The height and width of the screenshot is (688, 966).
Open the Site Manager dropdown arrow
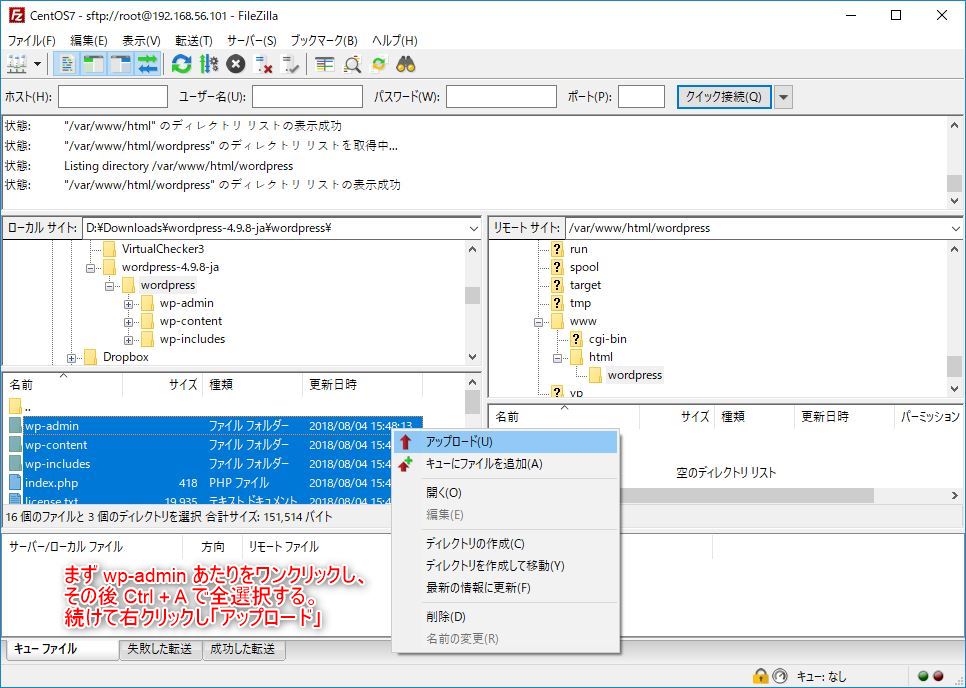(x=38, y=63)
